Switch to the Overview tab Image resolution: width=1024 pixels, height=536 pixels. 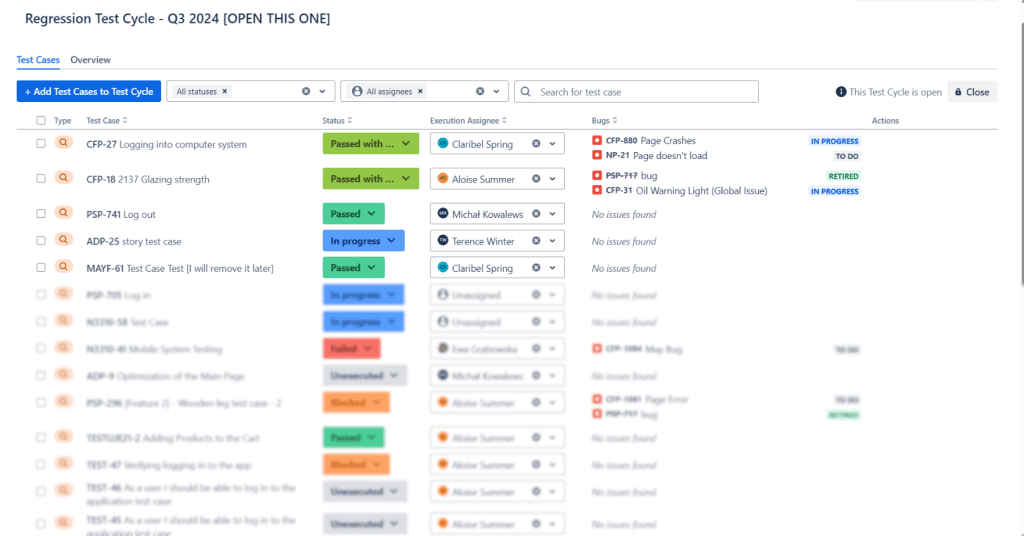[91, 59]
